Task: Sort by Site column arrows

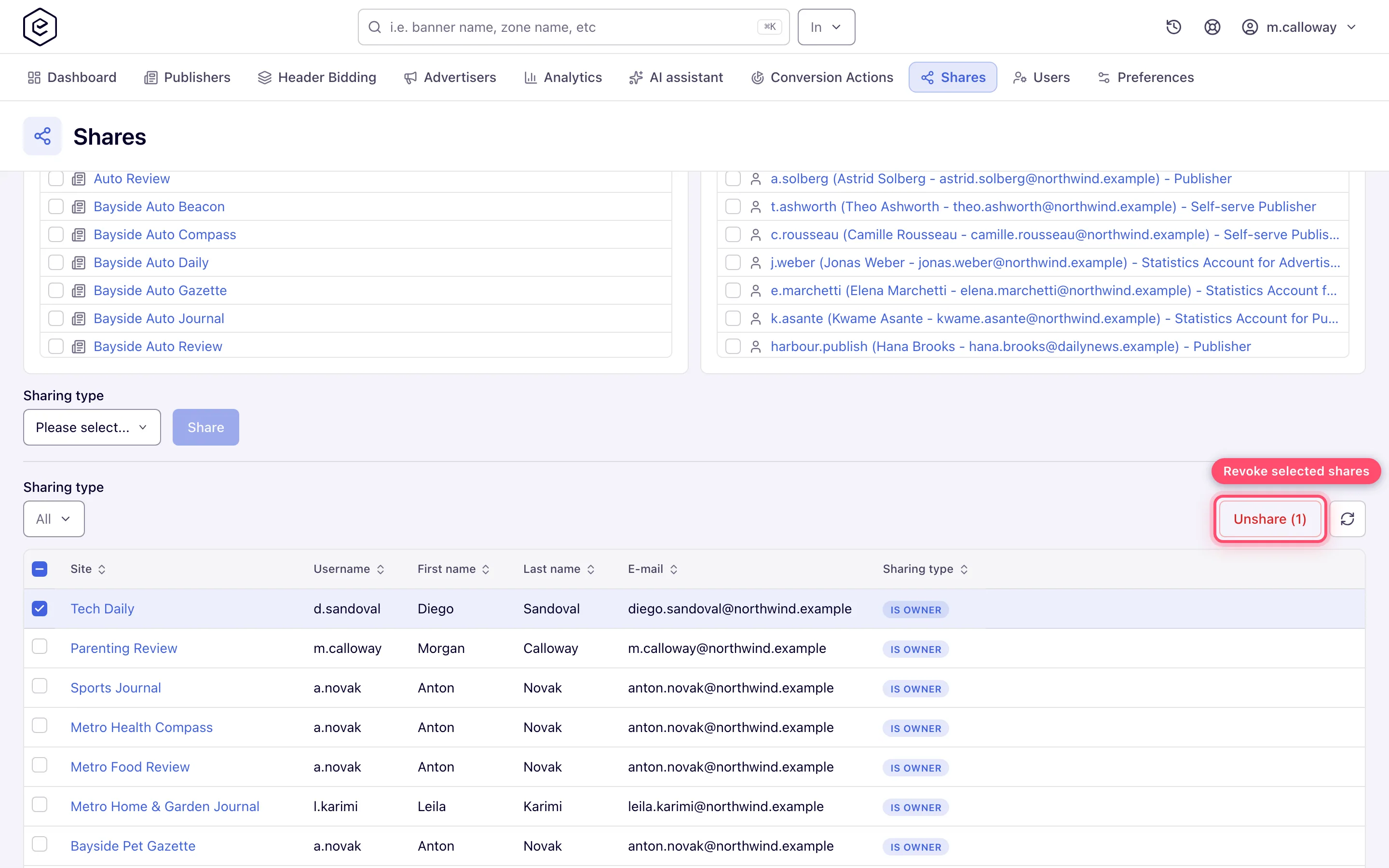Action: [102, 569]
